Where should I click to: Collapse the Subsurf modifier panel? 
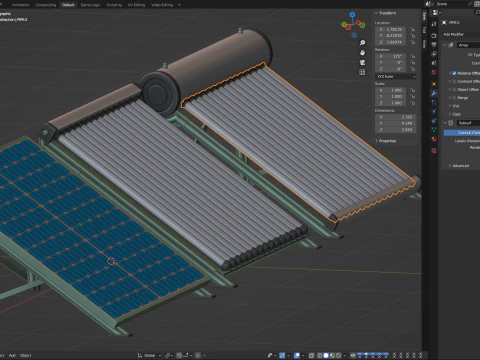click(445, 123)
